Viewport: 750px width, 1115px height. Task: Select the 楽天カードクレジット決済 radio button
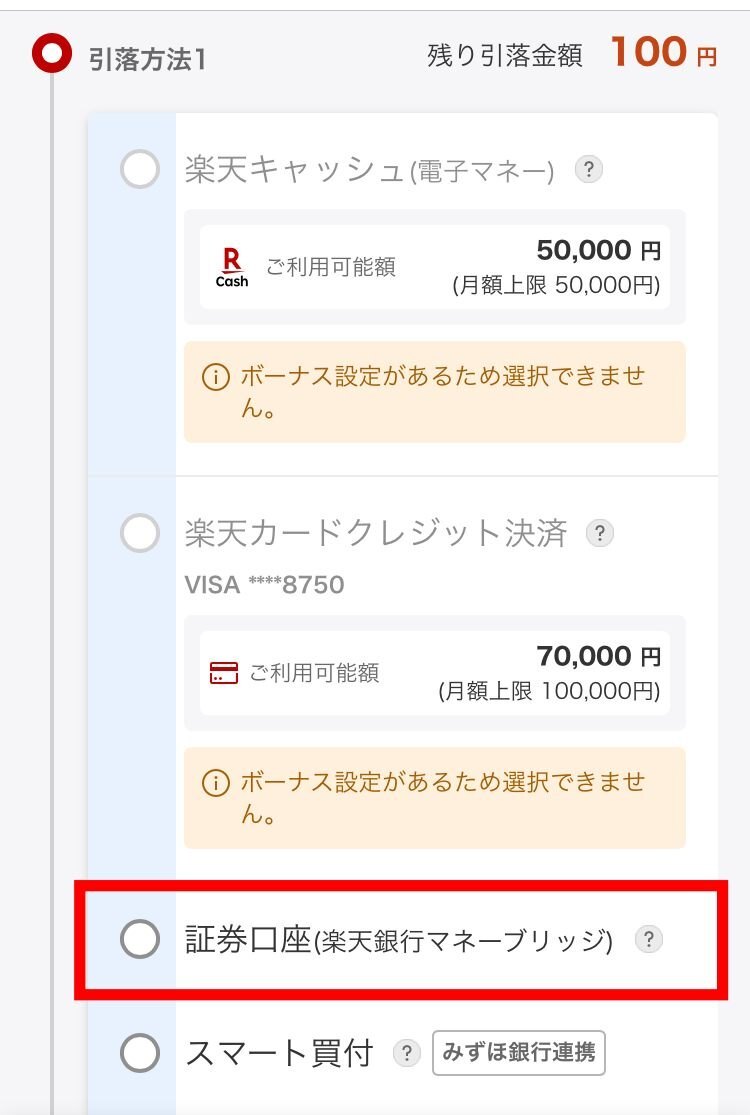coord(140,533)
